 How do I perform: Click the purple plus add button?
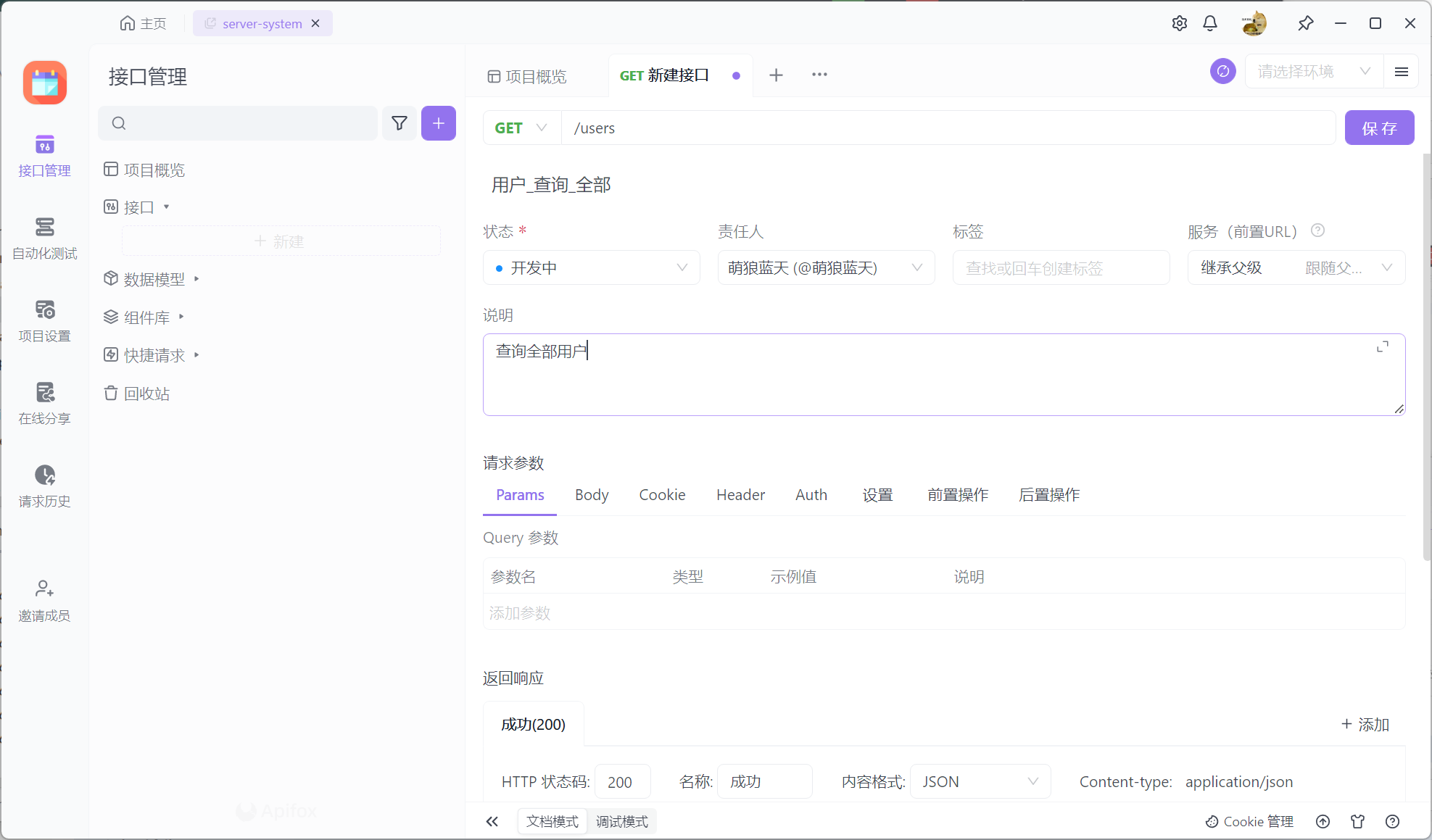439,123
